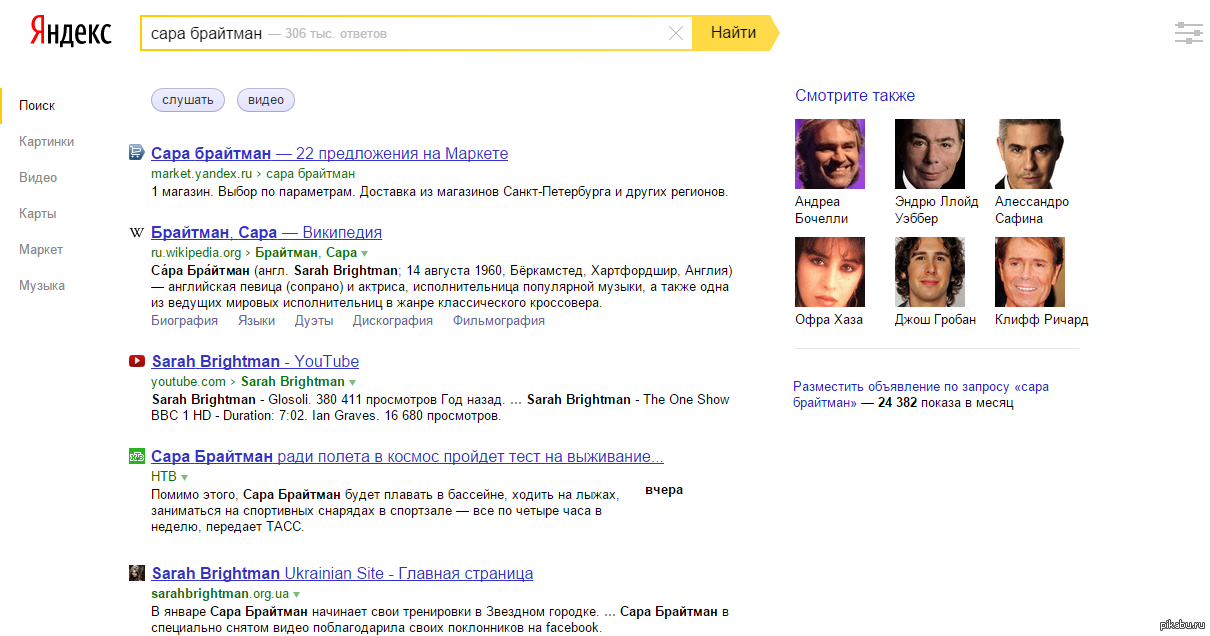The image size is (1210, 636).
Task: Click the Yandex logo
Action: [70, 32]
